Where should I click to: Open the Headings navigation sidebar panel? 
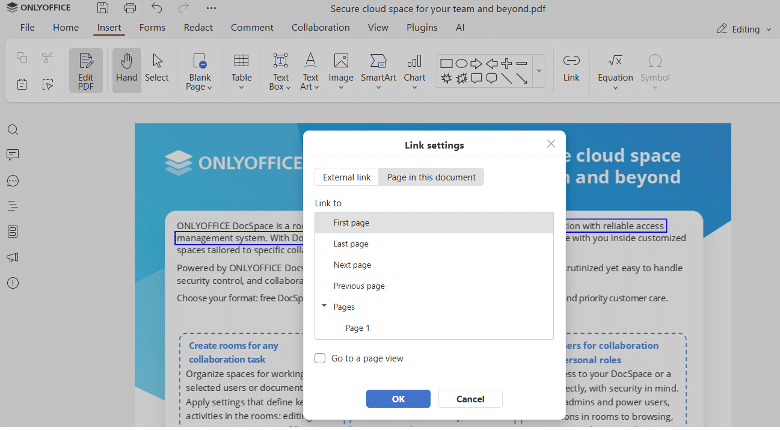[13, 206]
